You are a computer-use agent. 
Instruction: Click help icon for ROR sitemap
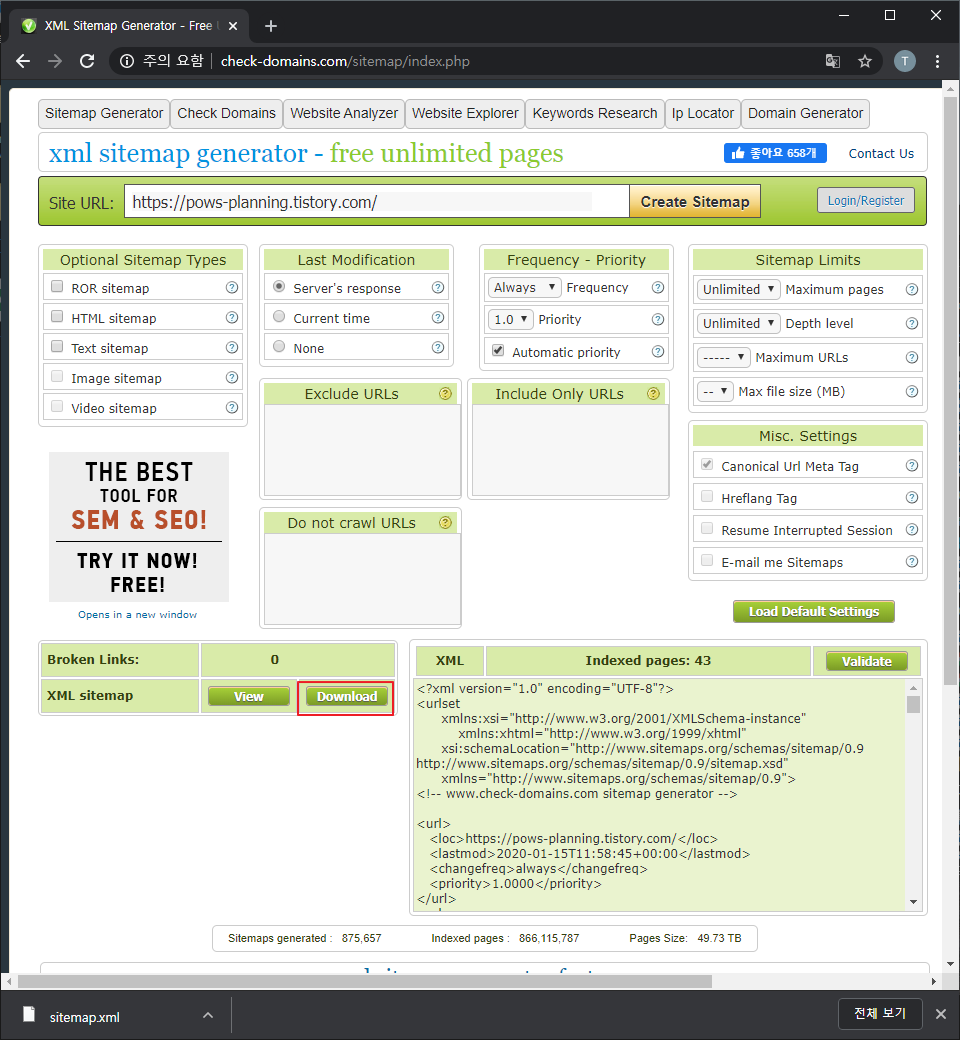pos(232,287)
